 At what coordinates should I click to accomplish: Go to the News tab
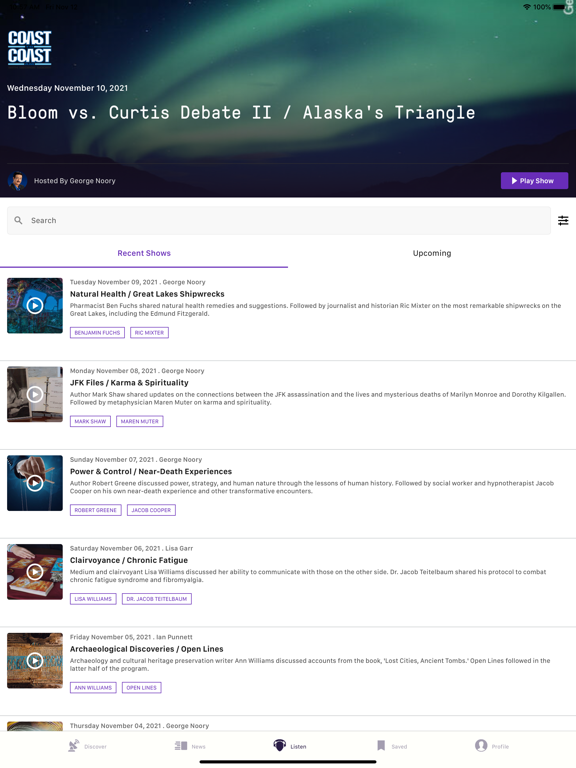pos(190,746)
